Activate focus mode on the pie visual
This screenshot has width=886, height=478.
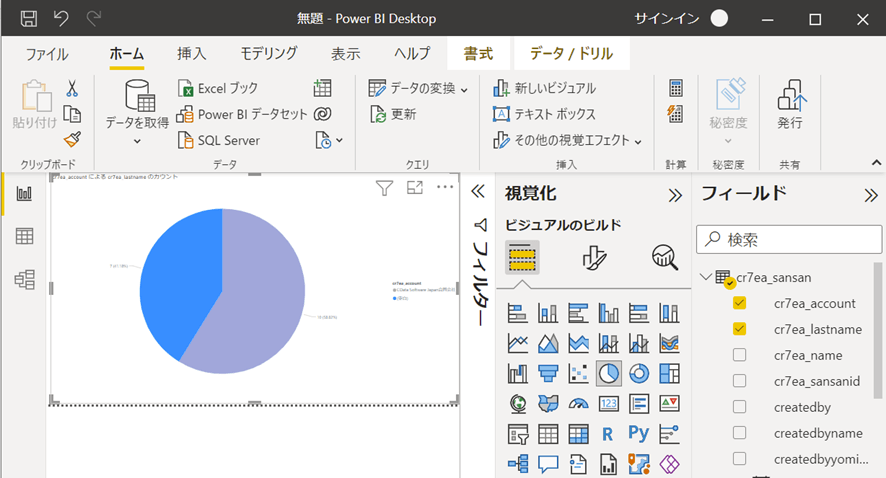point(415,188)
